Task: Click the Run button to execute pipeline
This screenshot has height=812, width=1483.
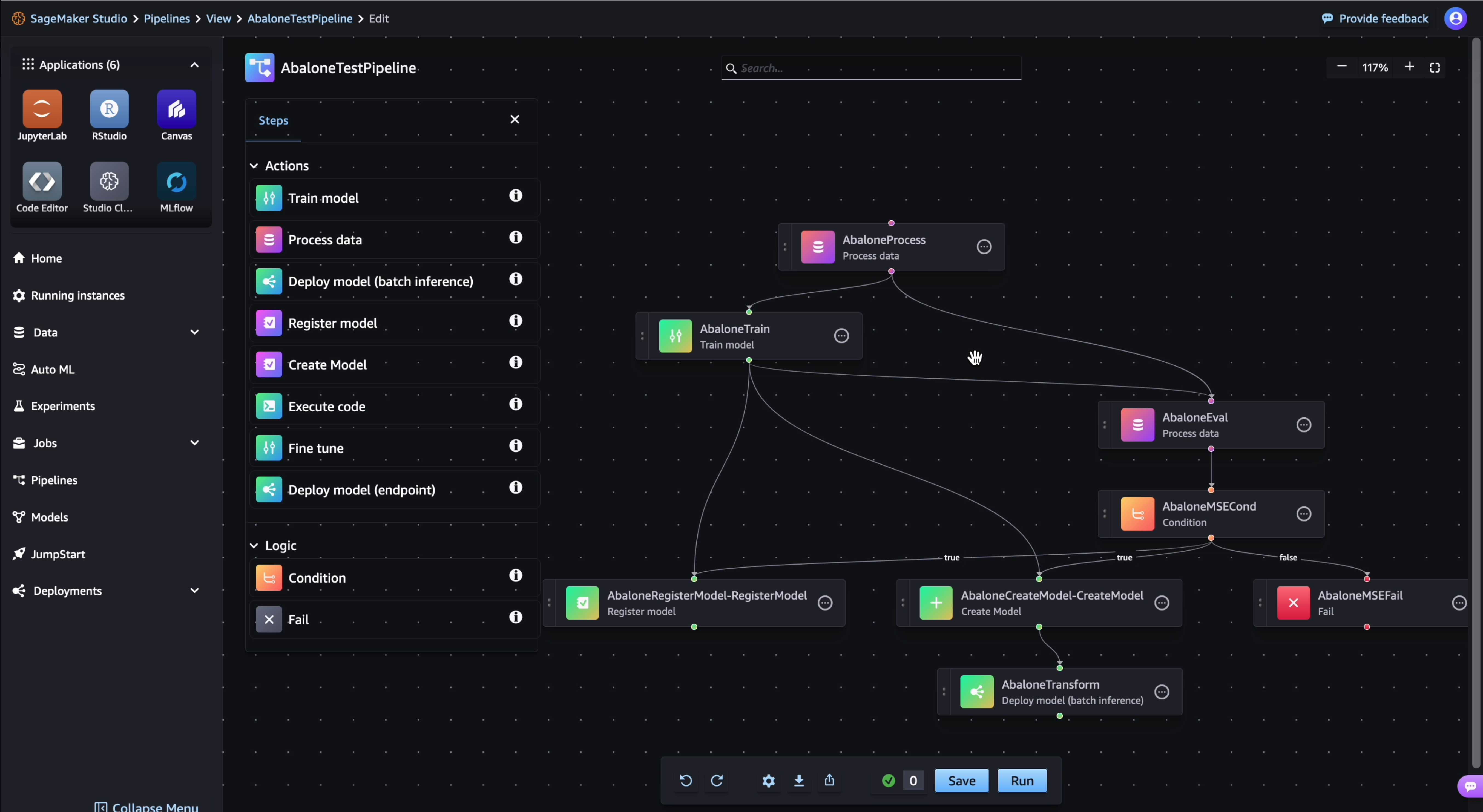Action: (1021, 780)
